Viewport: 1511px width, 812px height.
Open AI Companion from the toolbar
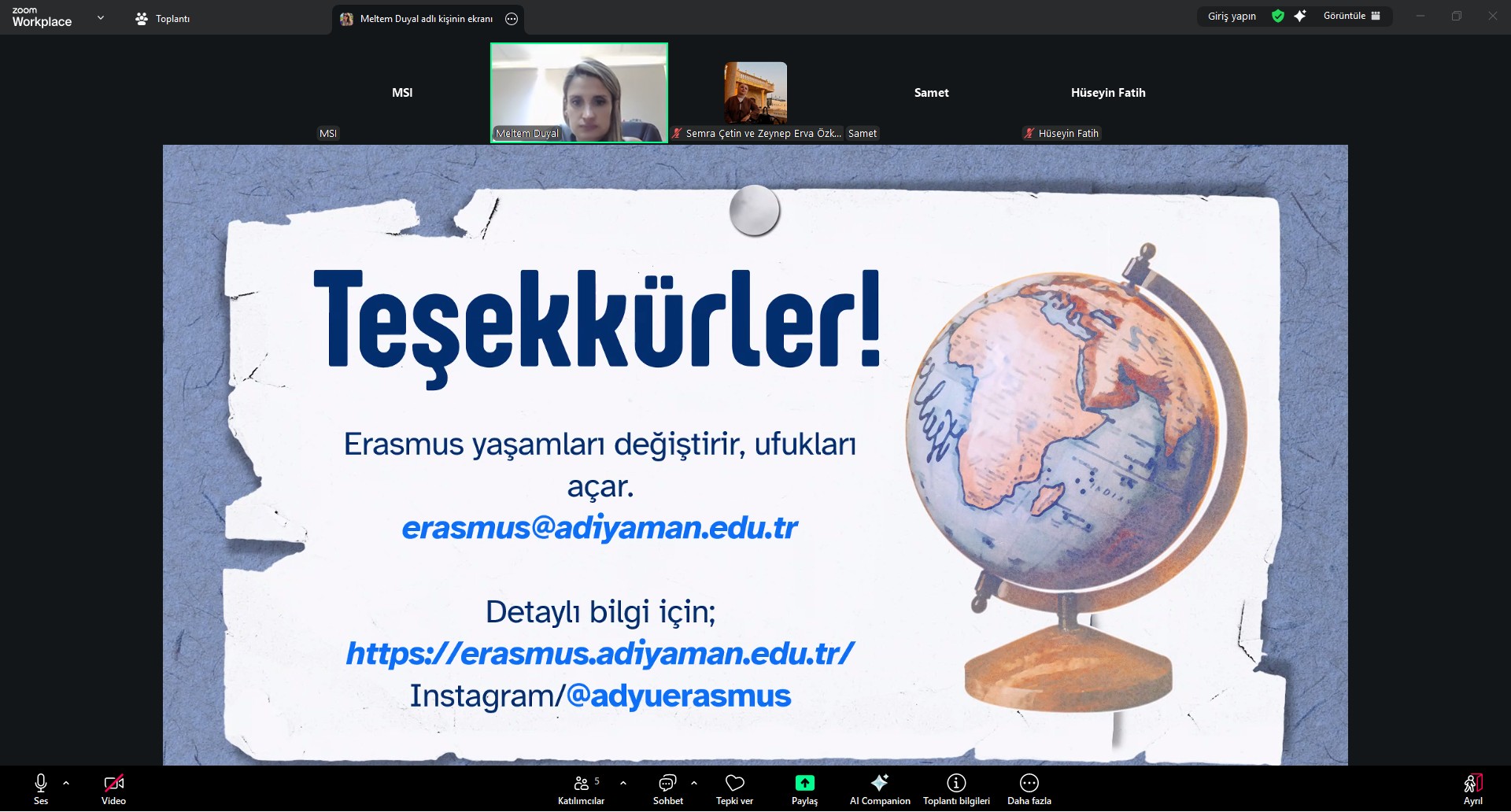879,788
